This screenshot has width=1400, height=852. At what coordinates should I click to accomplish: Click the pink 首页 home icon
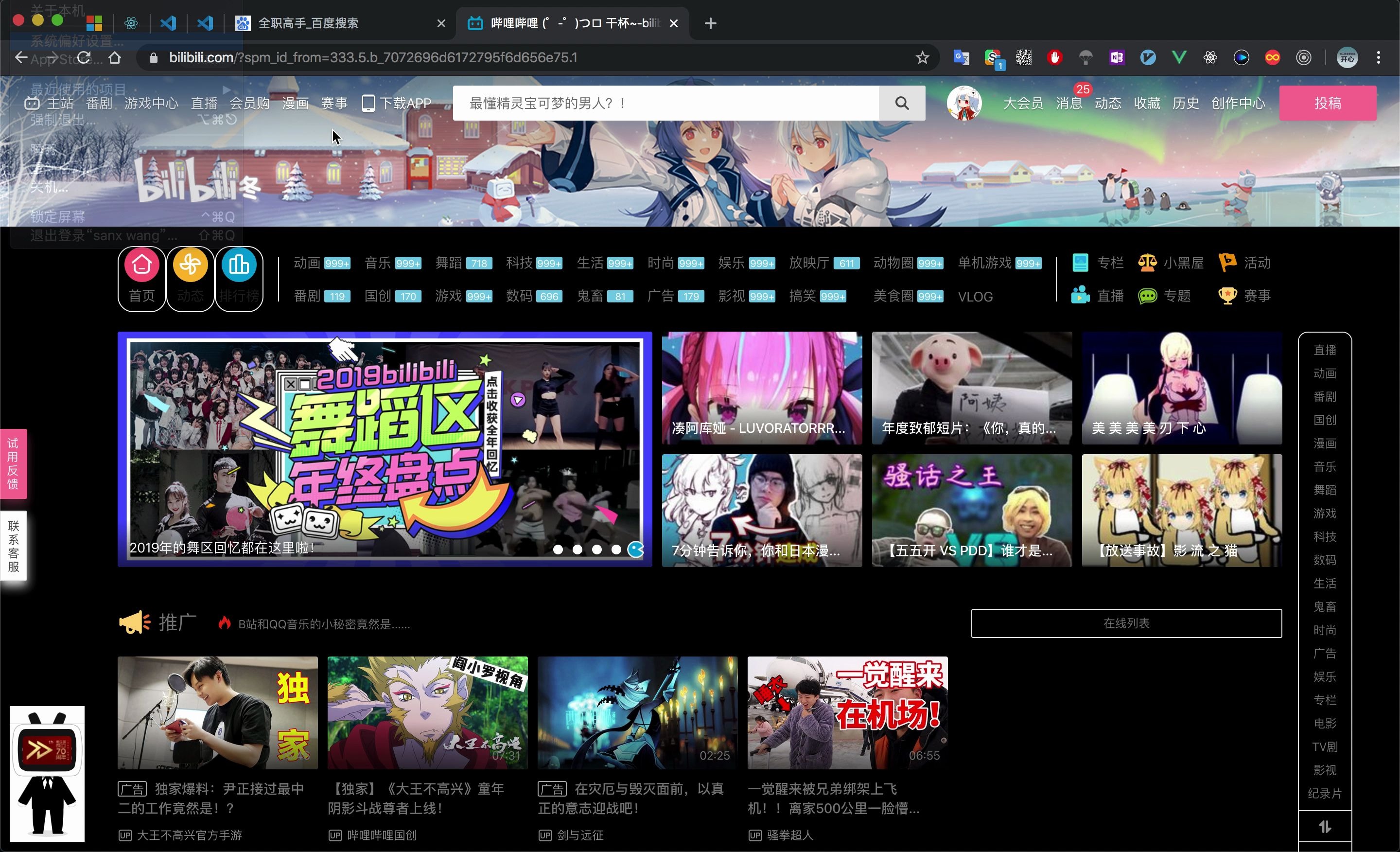[x=141, y=265]
